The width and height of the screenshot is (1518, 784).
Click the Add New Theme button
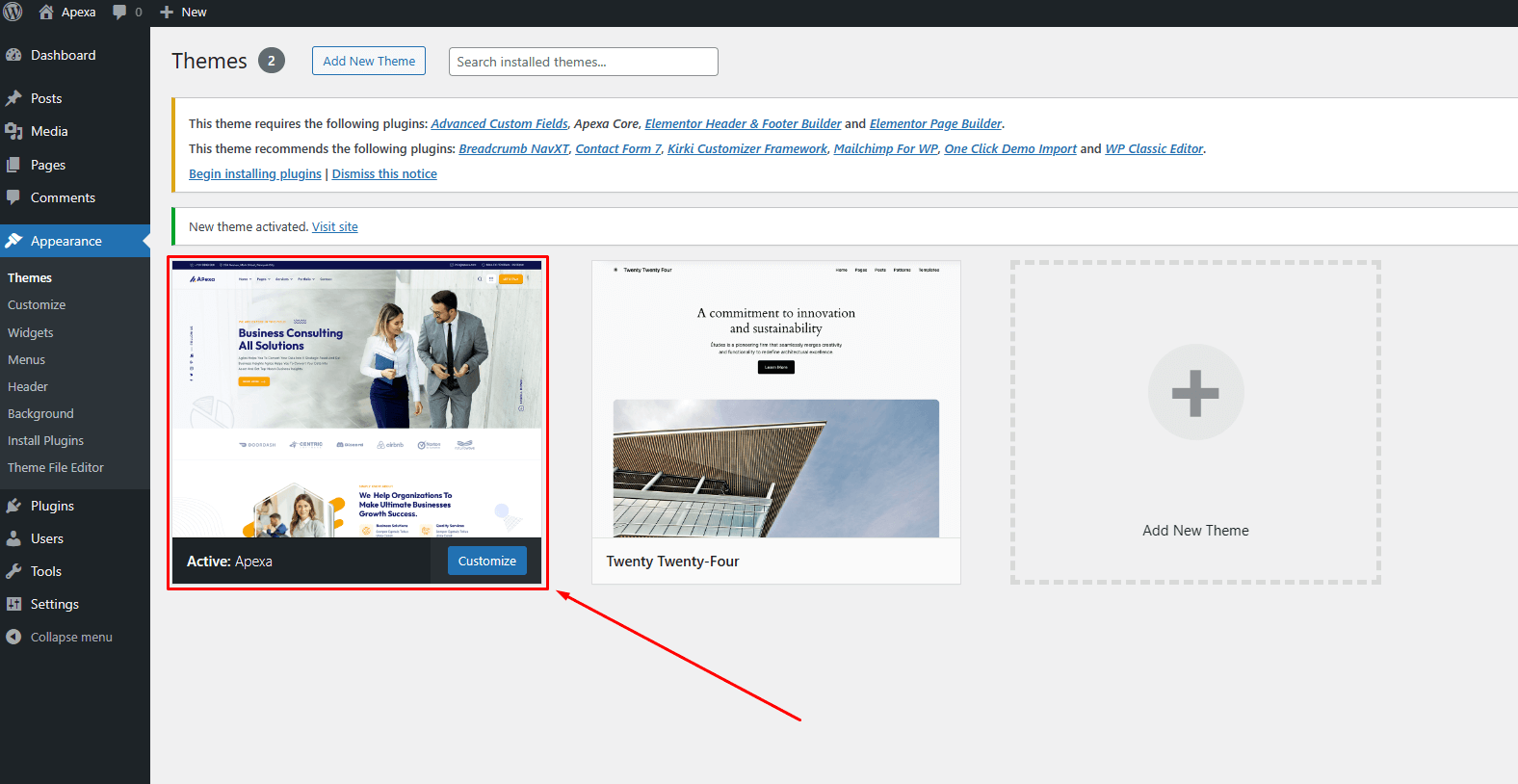369,61
